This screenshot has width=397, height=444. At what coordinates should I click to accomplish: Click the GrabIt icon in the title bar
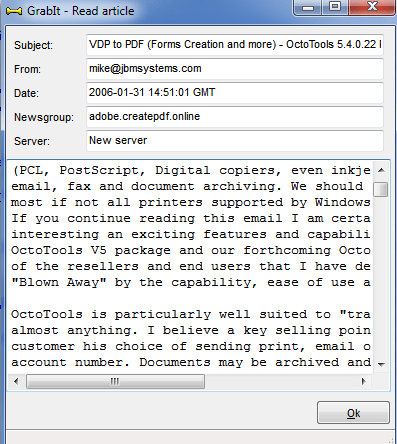[14, 11]
